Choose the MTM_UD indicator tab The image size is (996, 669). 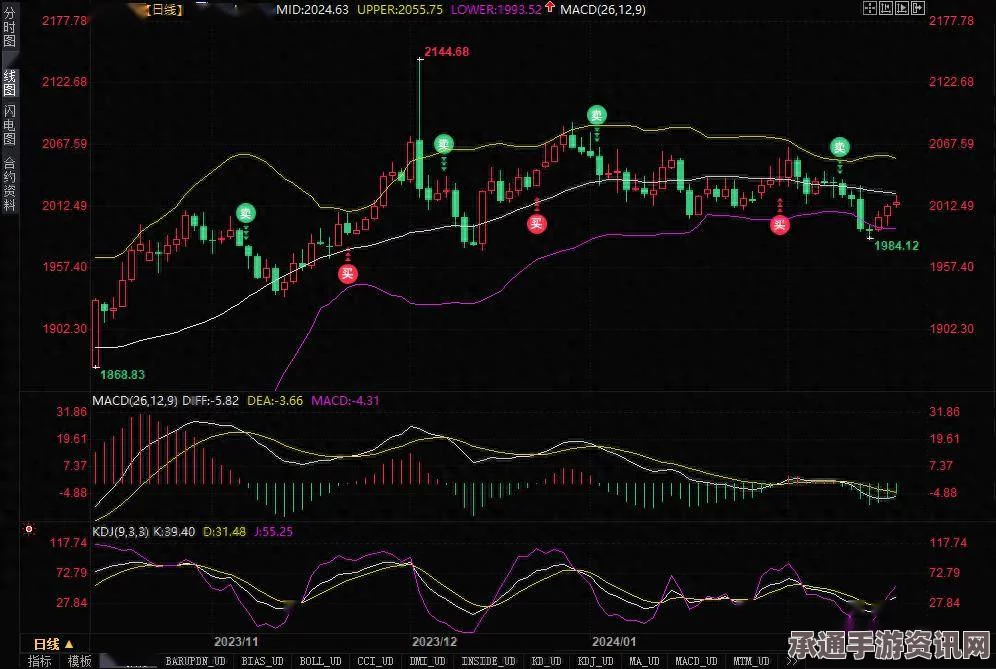(751, 661)
